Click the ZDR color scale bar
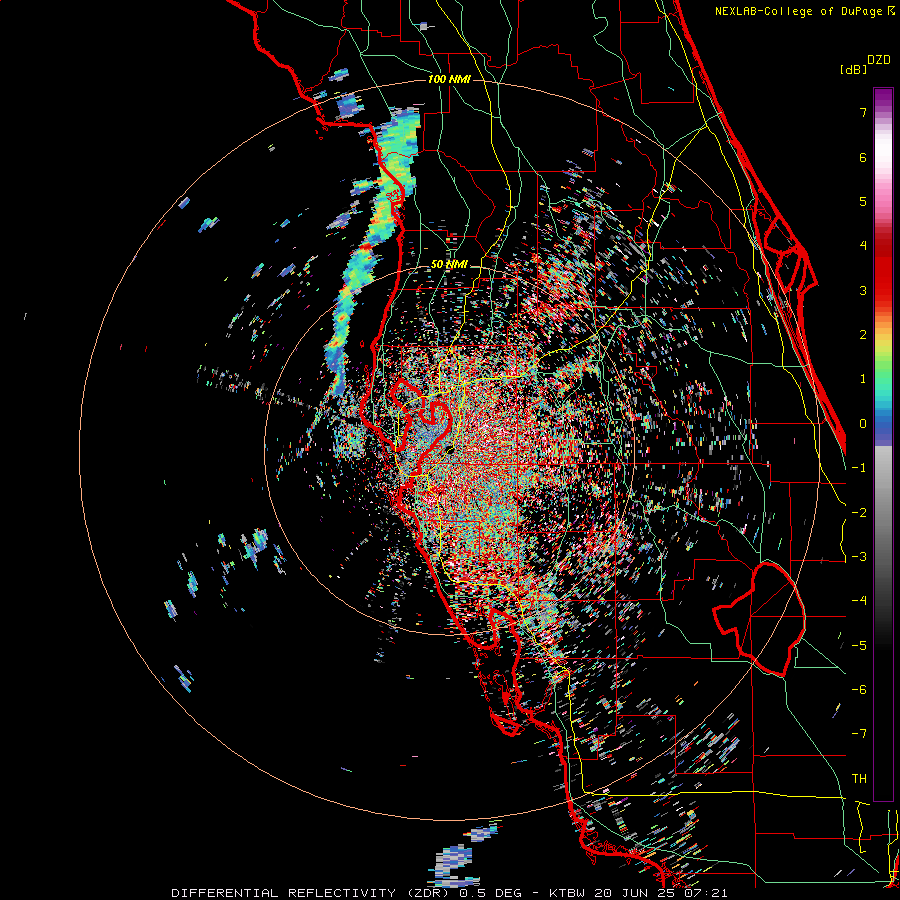The width and height of the screenshot is (900, 900). coord(883,444)
